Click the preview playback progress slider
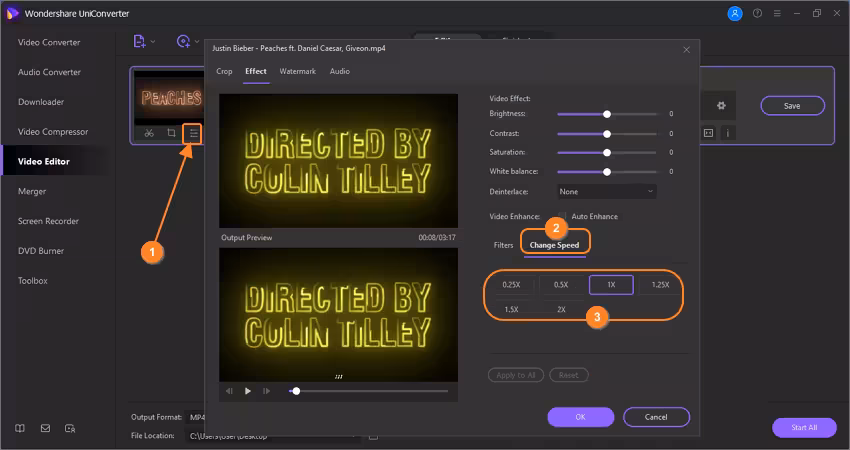 (369, 391)
